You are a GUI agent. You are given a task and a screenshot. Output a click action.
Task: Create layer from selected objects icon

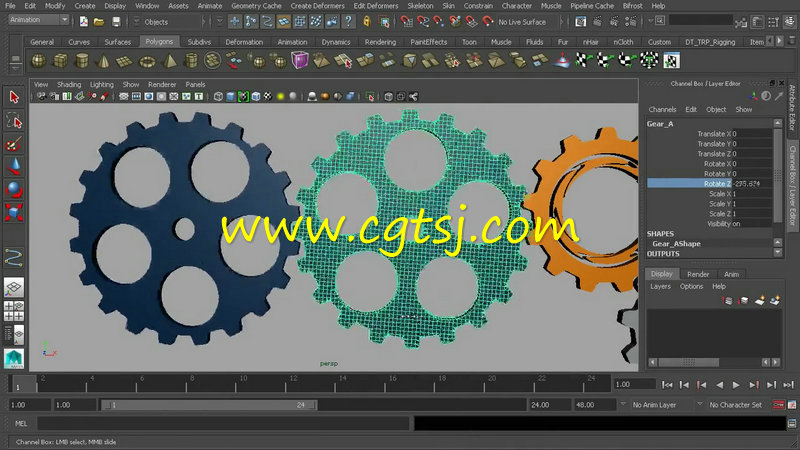[x=775, y=301]
